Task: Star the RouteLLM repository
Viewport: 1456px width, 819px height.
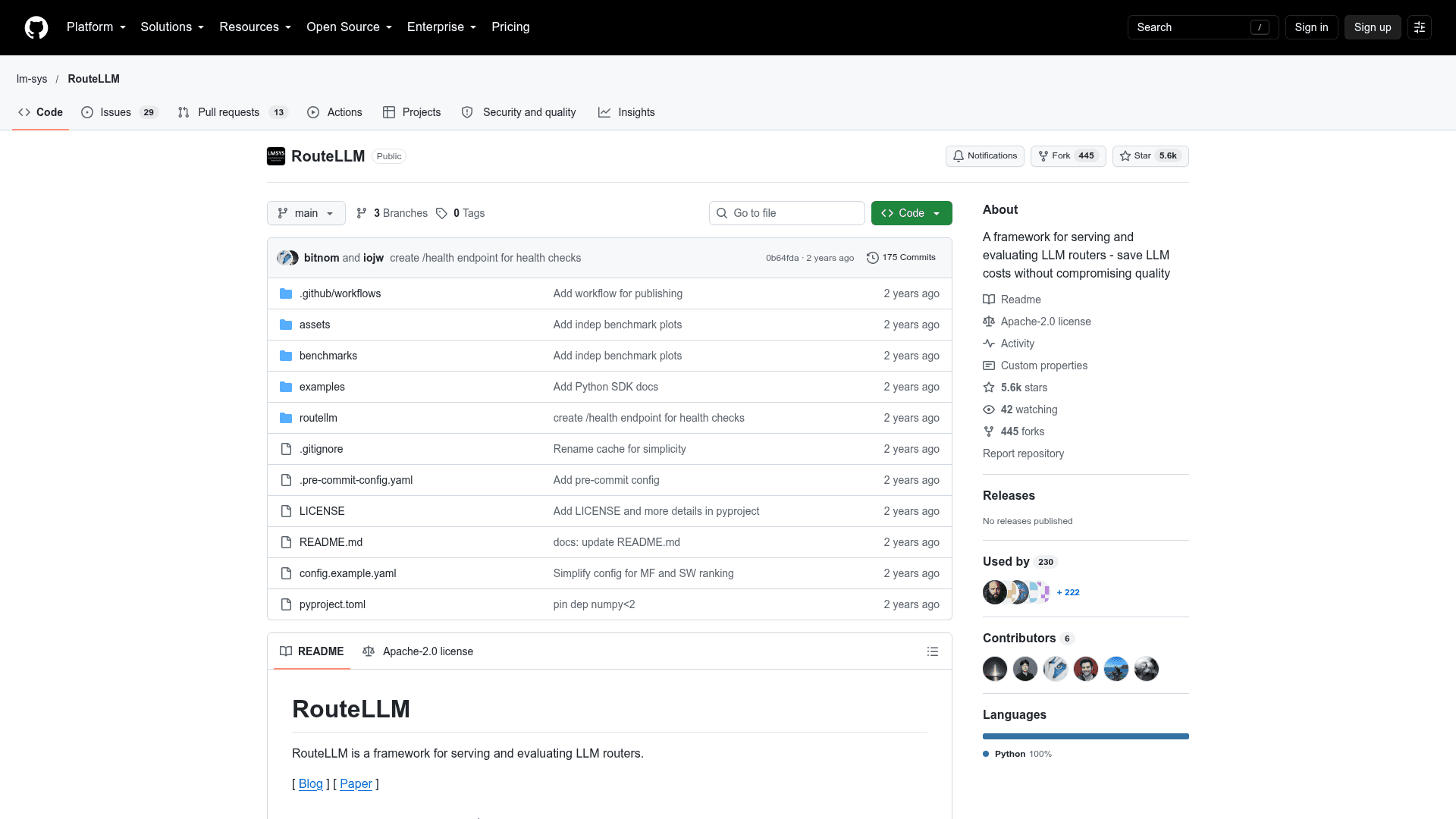Action: pos(1150,156)
